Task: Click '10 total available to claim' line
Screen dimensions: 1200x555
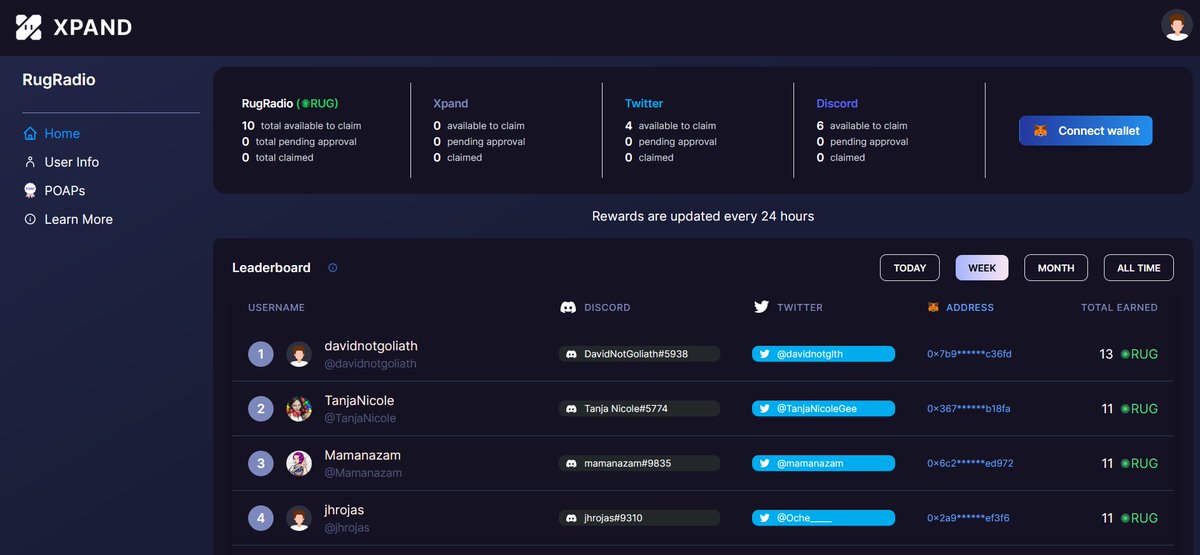Action: [x=301, y=126]
